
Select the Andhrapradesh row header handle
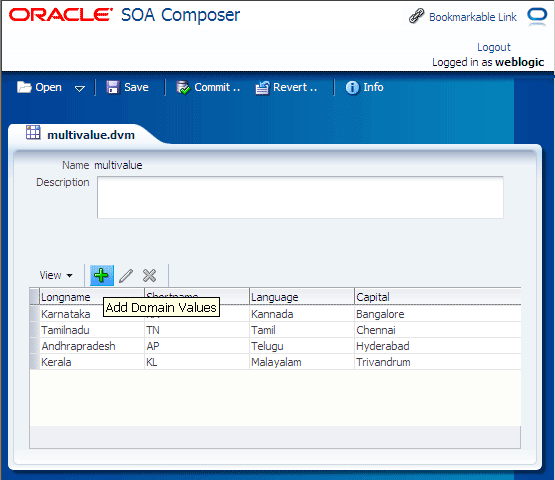[x=34, y=345]
